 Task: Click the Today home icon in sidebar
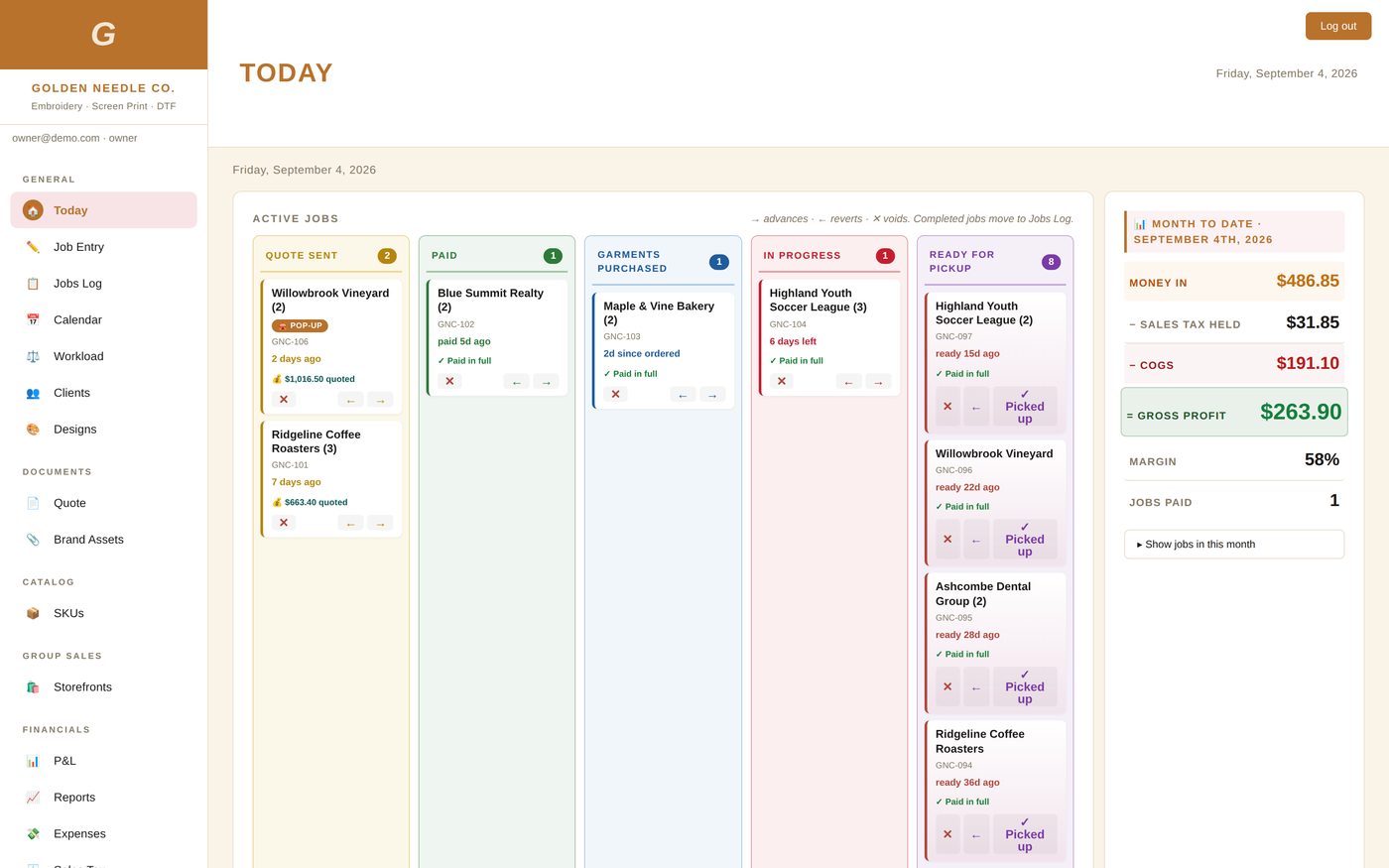pos(33,210)
